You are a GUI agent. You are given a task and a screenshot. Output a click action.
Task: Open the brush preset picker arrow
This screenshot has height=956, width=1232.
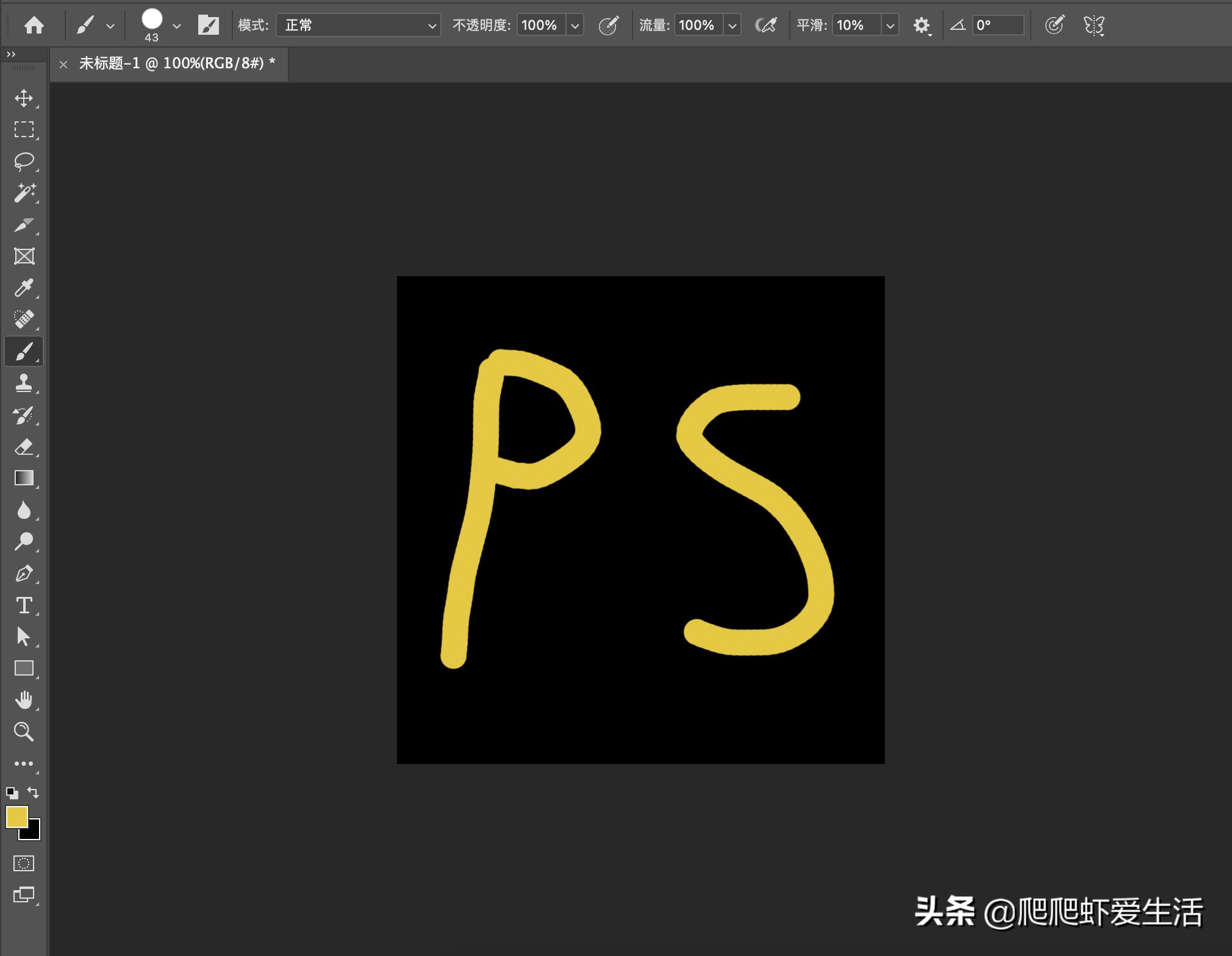coord(177,25)
